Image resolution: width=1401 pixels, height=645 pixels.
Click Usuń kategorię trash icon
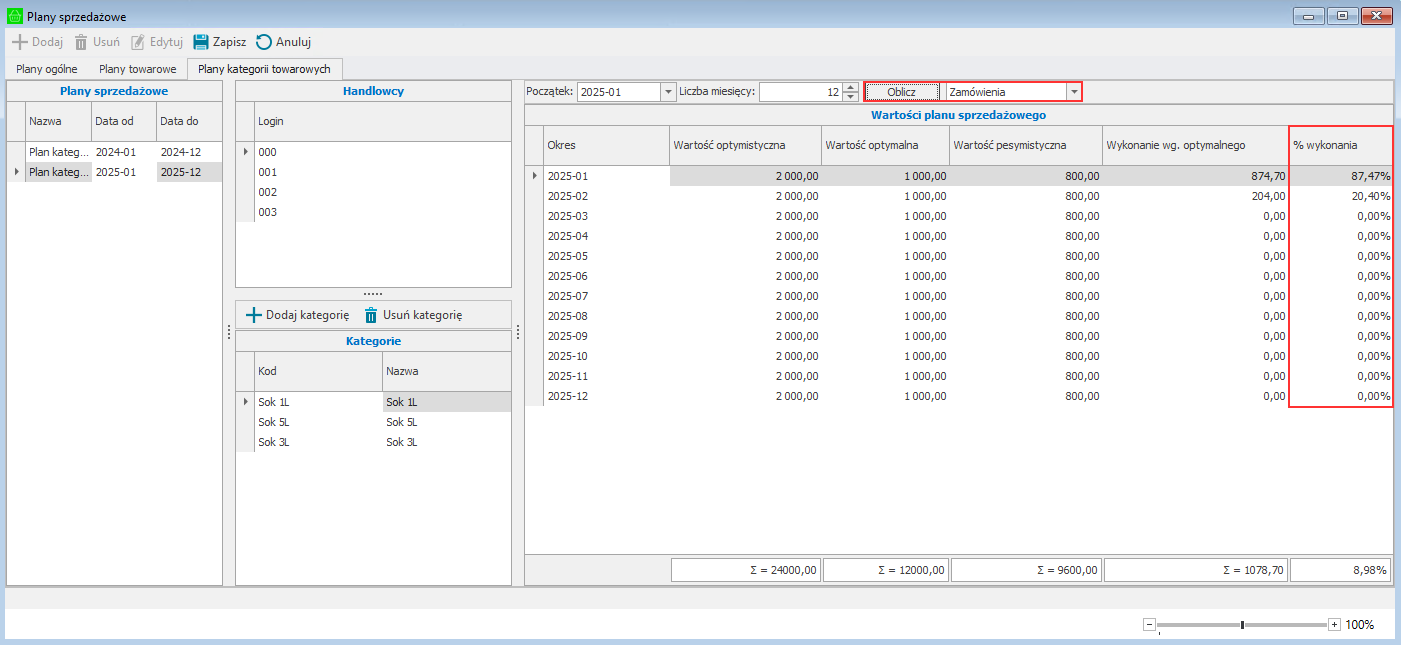click(371, 315)
